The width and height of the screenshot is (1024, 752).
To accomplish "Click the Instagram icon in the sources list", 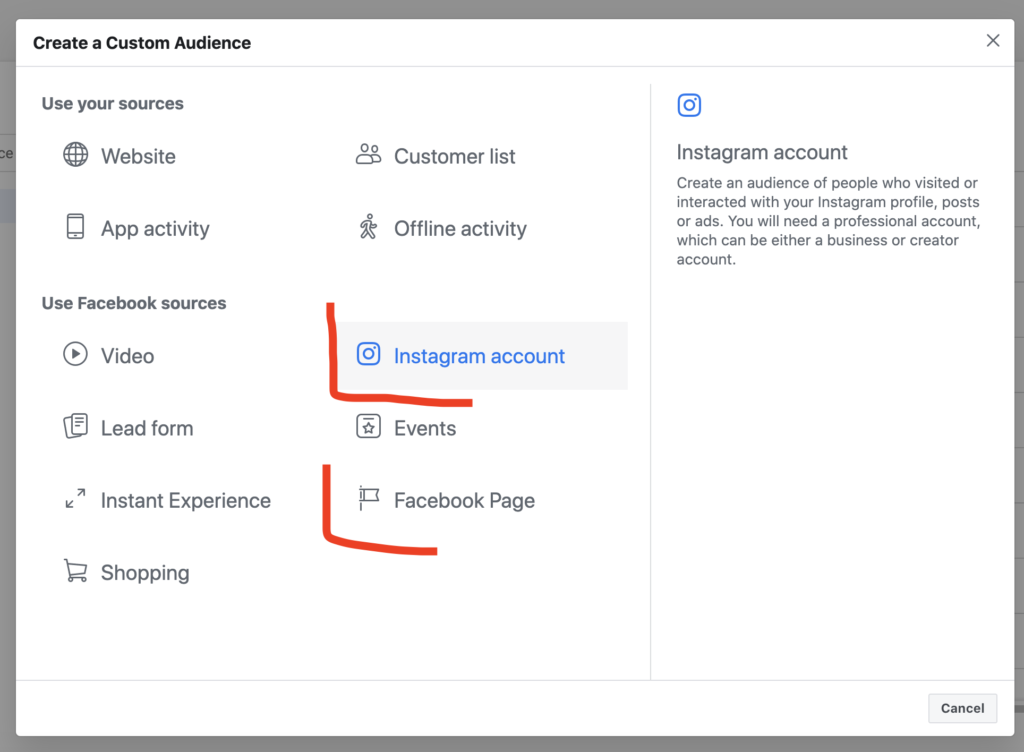I will point(368,354).
